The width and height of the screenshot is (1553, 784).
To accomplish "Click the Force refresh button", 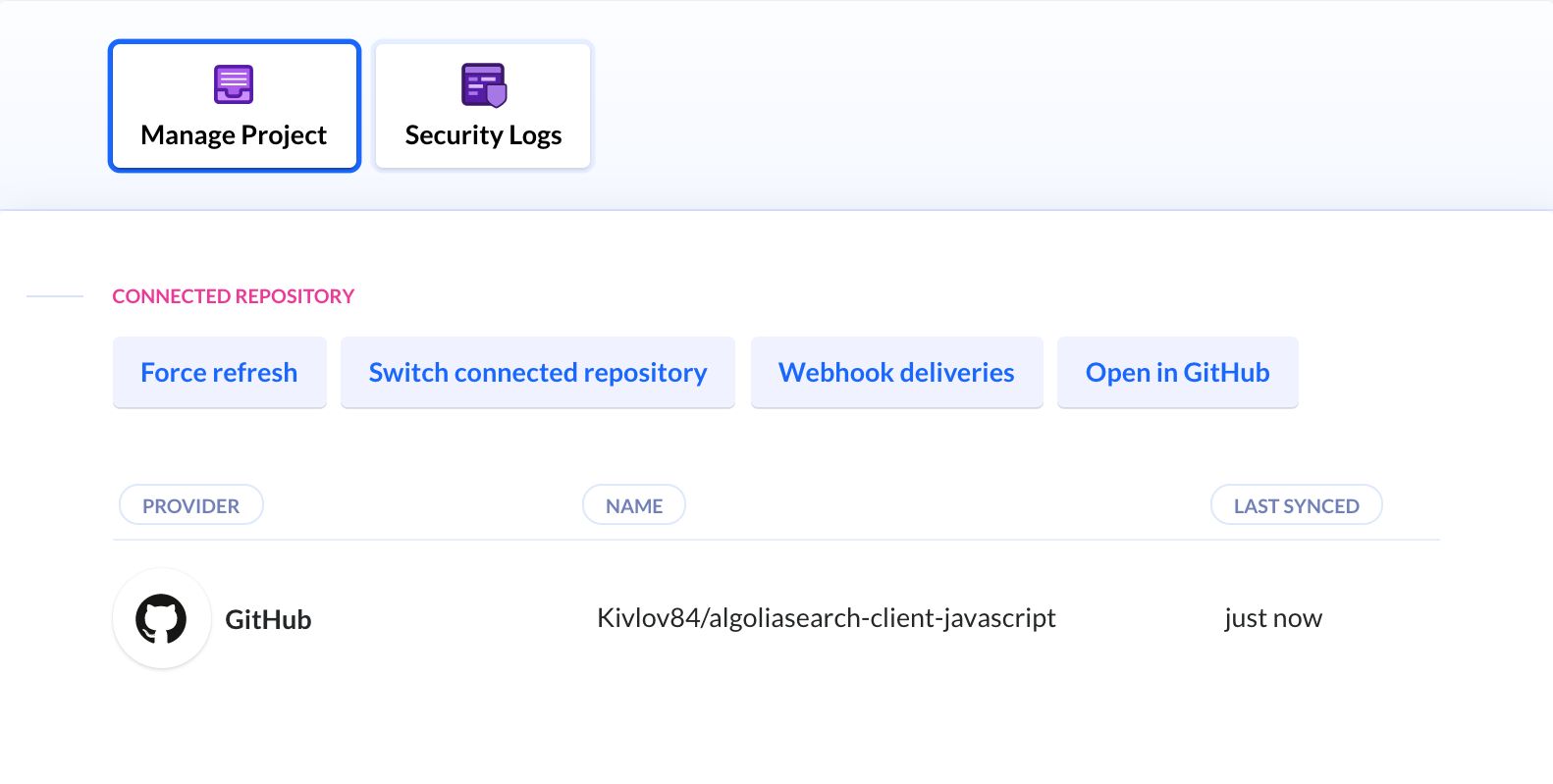I will pyautogui.click(x=219, y=373).
